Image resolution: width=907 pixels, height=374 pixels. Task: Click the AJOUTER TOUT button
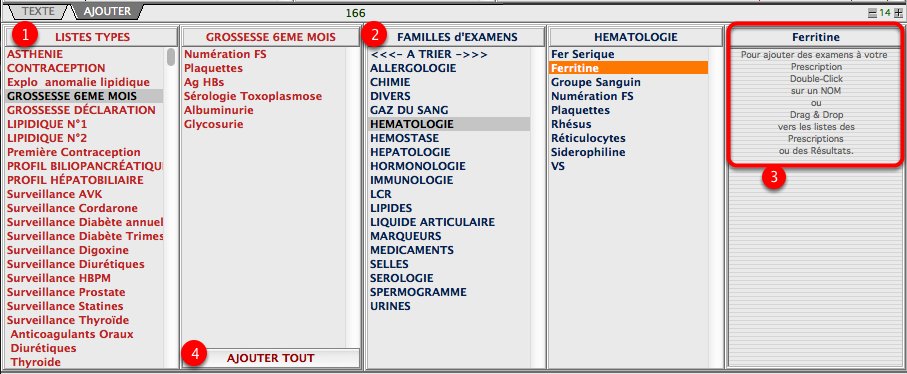point(271,358)
